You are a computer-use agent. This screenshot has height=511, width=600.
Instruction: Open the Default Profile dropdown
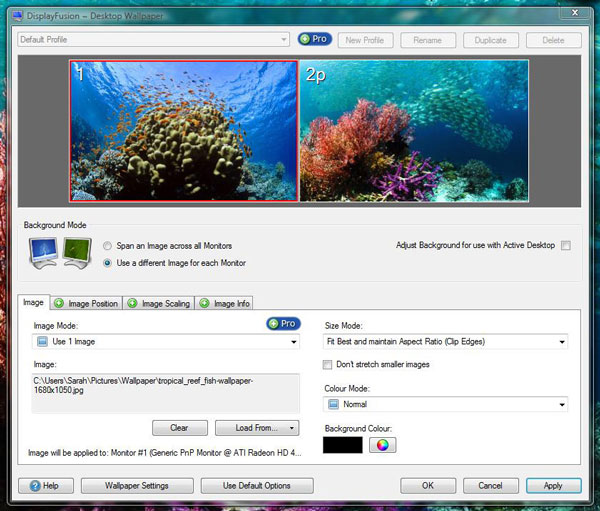click(153, 39)
